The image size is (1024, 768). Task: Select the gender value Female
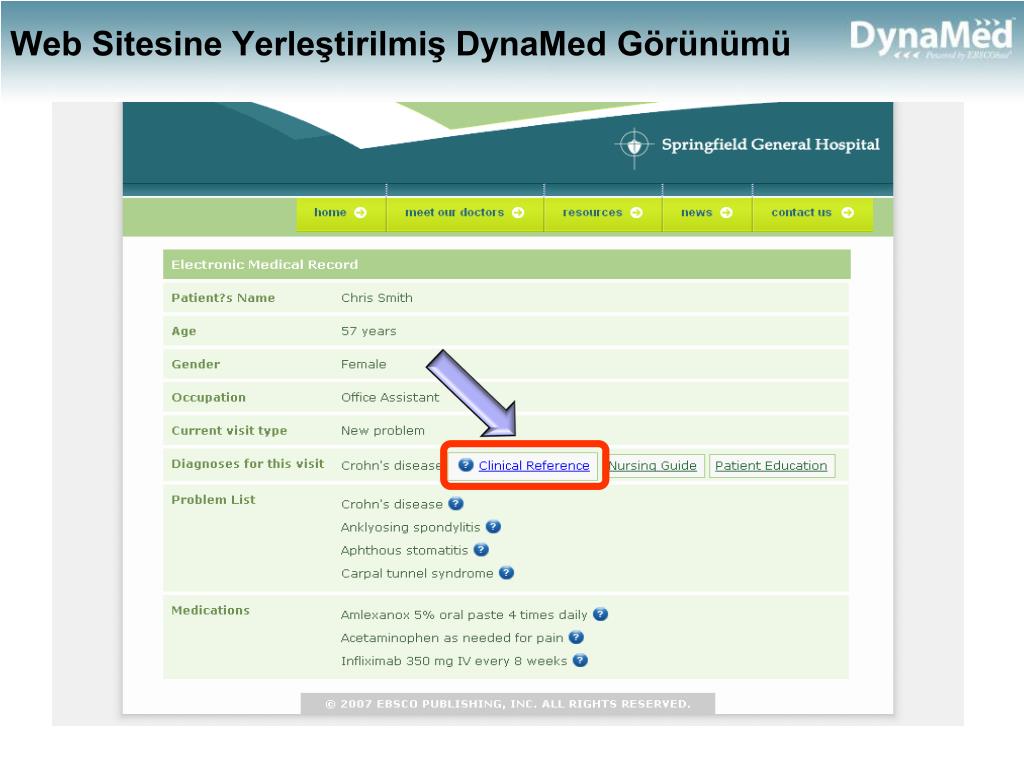(363, 364)
